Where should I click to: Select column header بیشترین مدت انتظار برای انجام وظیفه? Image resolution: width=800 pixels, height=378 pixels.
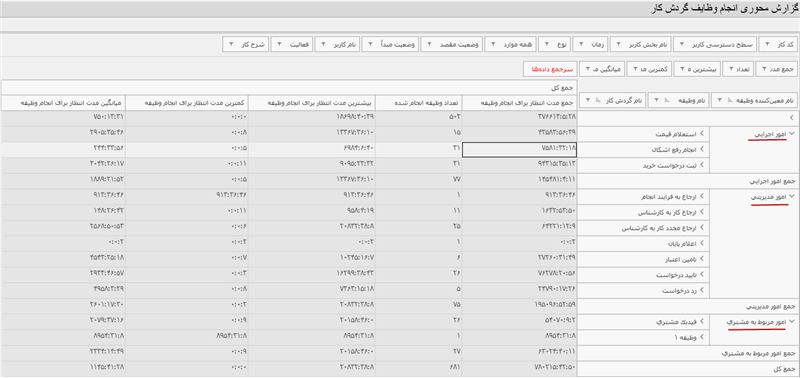313,102
